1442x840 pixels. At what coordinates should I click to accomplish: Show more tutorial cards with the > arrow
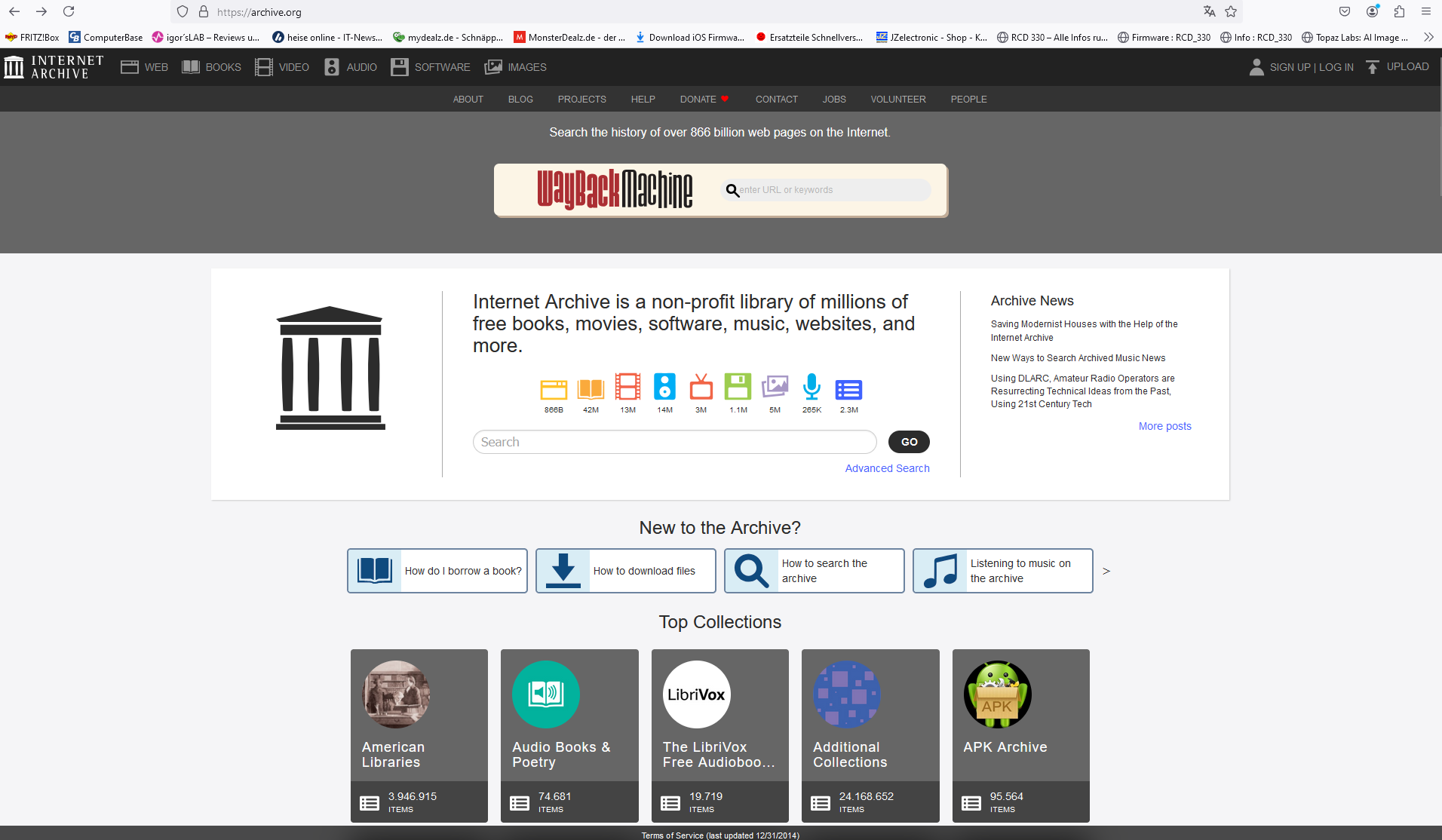click(x=1106, y=571)
